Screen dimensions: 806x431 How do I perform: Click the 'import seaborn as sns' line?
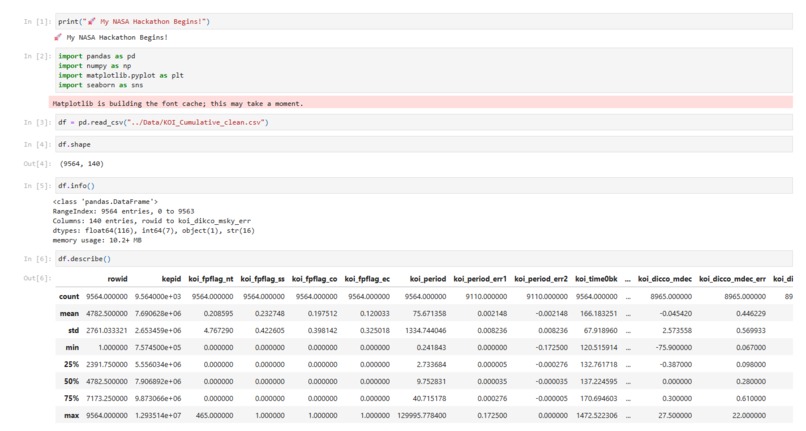point(101,85)
